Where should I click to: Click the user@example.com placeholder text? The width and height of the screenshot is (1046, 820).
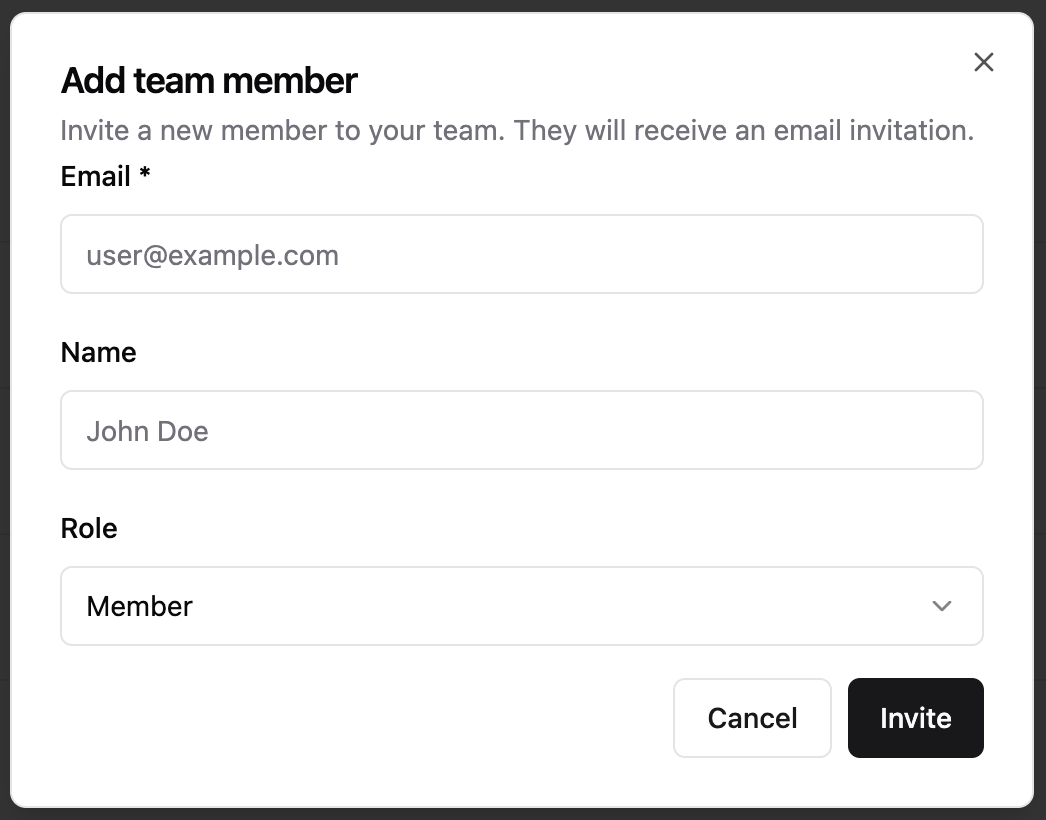(212, 255)
